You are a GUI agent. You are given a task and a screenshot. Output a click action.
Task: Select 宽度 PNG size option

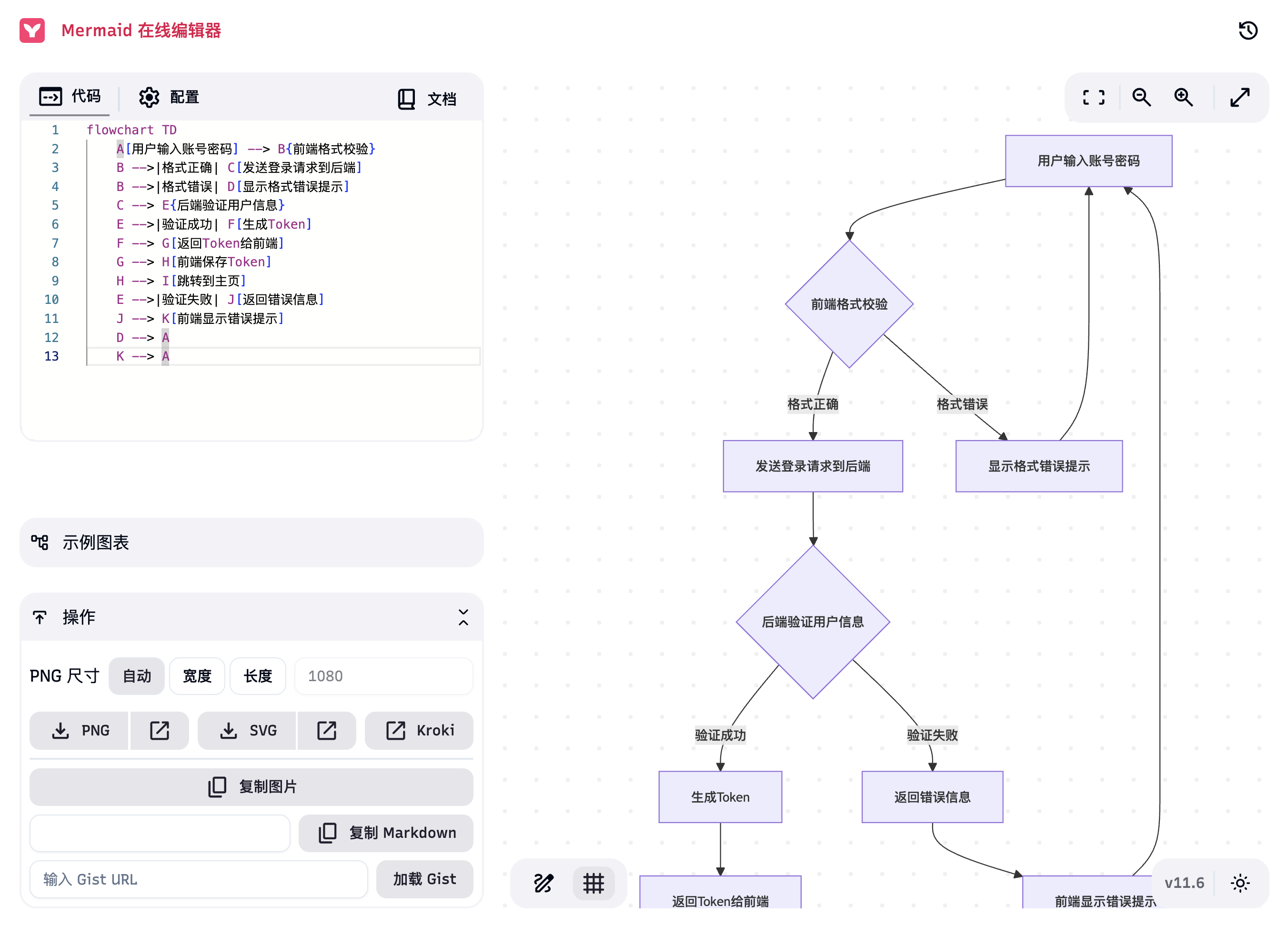[x=197, y=675]
